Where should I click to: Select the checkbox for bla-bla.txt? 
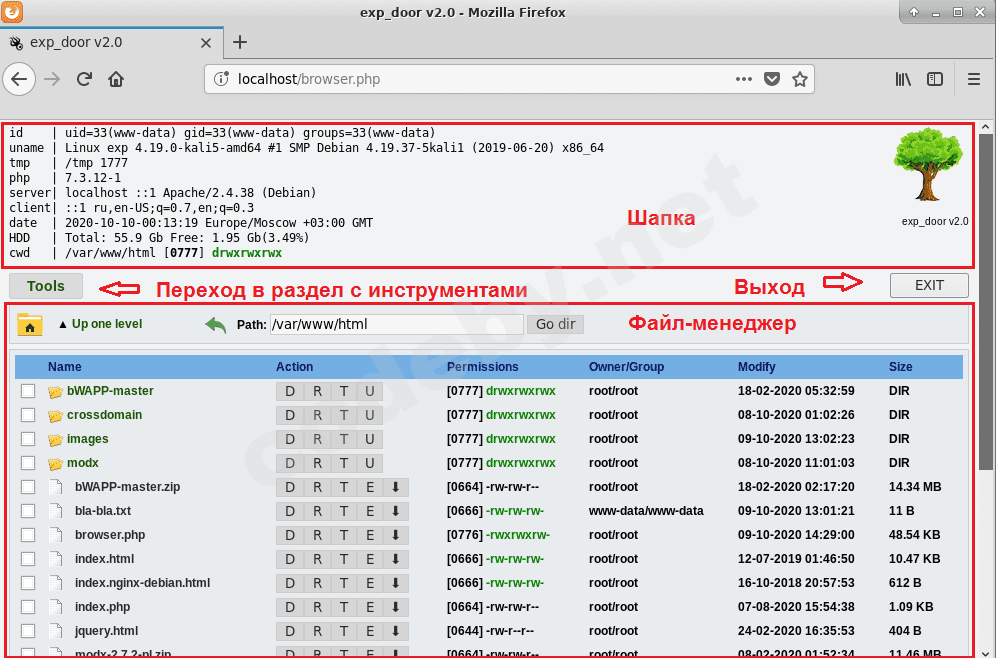click(29, 511)
